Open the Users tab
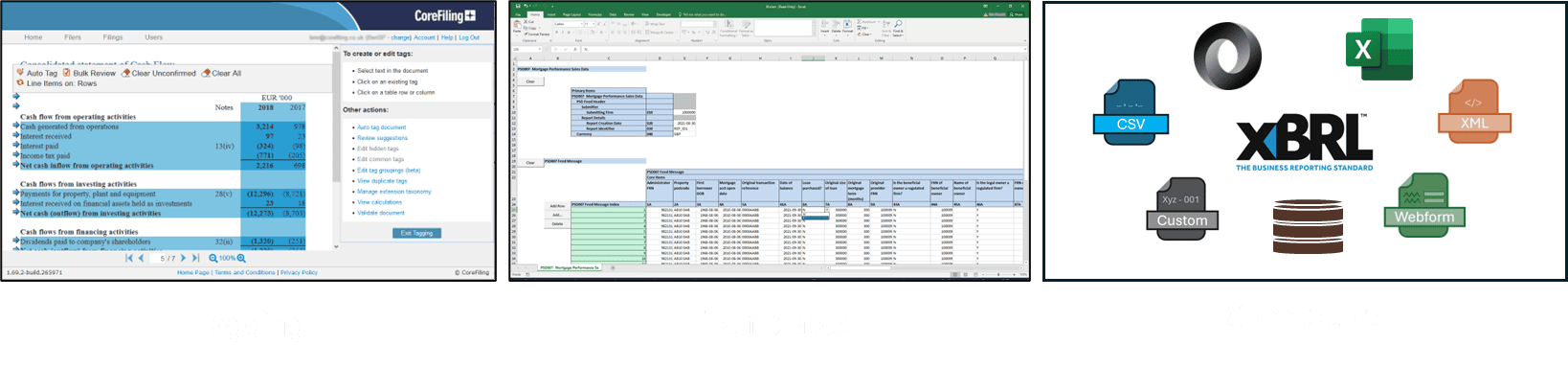The width and height of the screenshot is (1568, 368). pyautogui.click(x=153, y=37)
